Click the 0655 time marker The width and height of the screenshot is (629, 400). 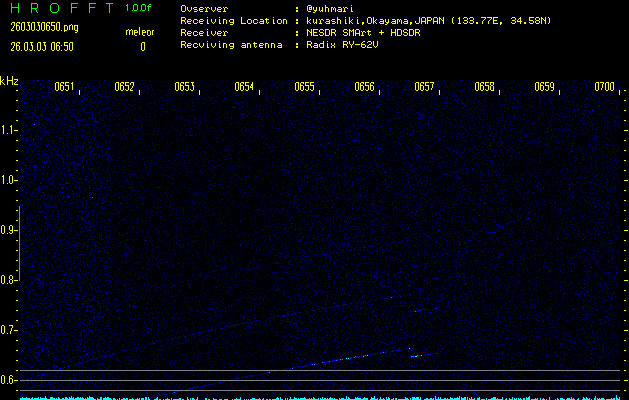click(304, 87)
